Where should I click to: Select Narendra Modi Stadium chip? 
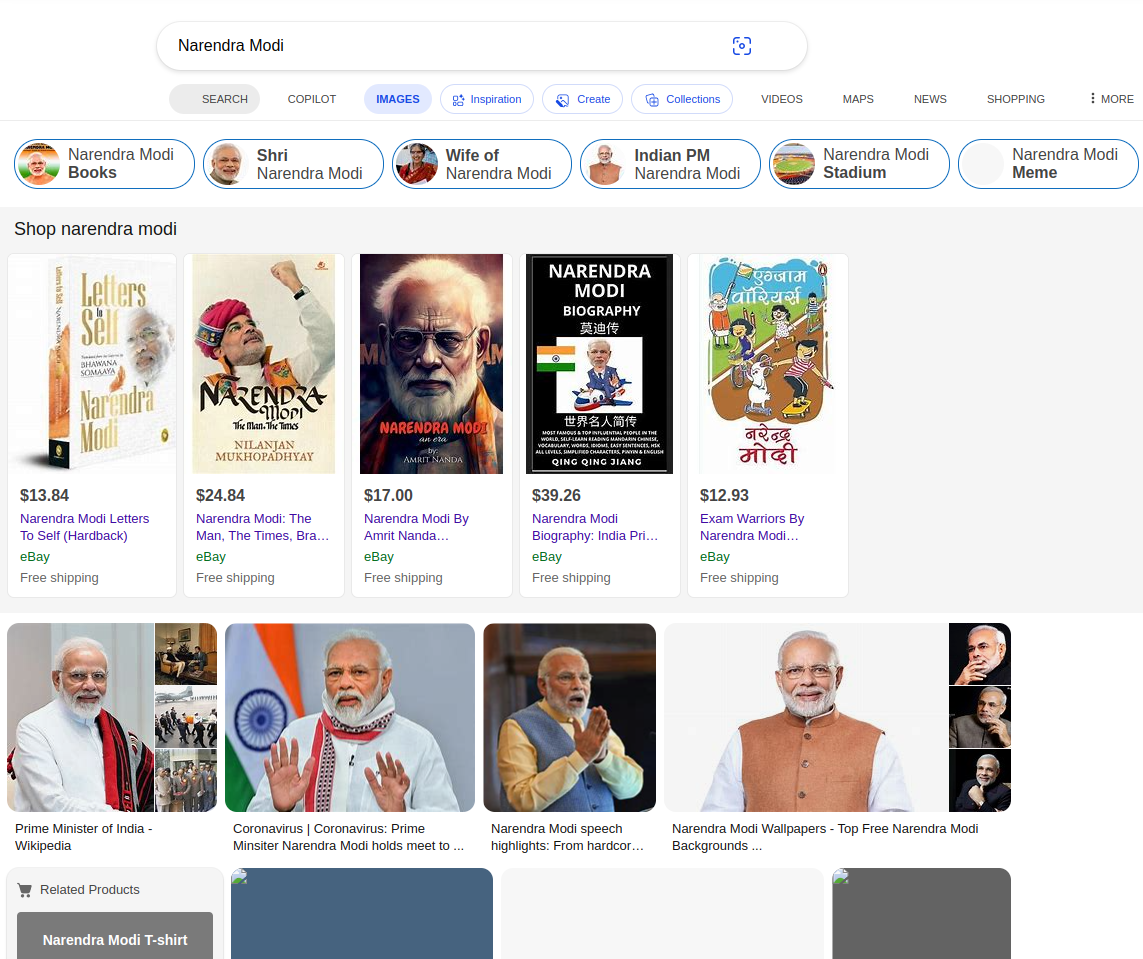tap(859, 164)
